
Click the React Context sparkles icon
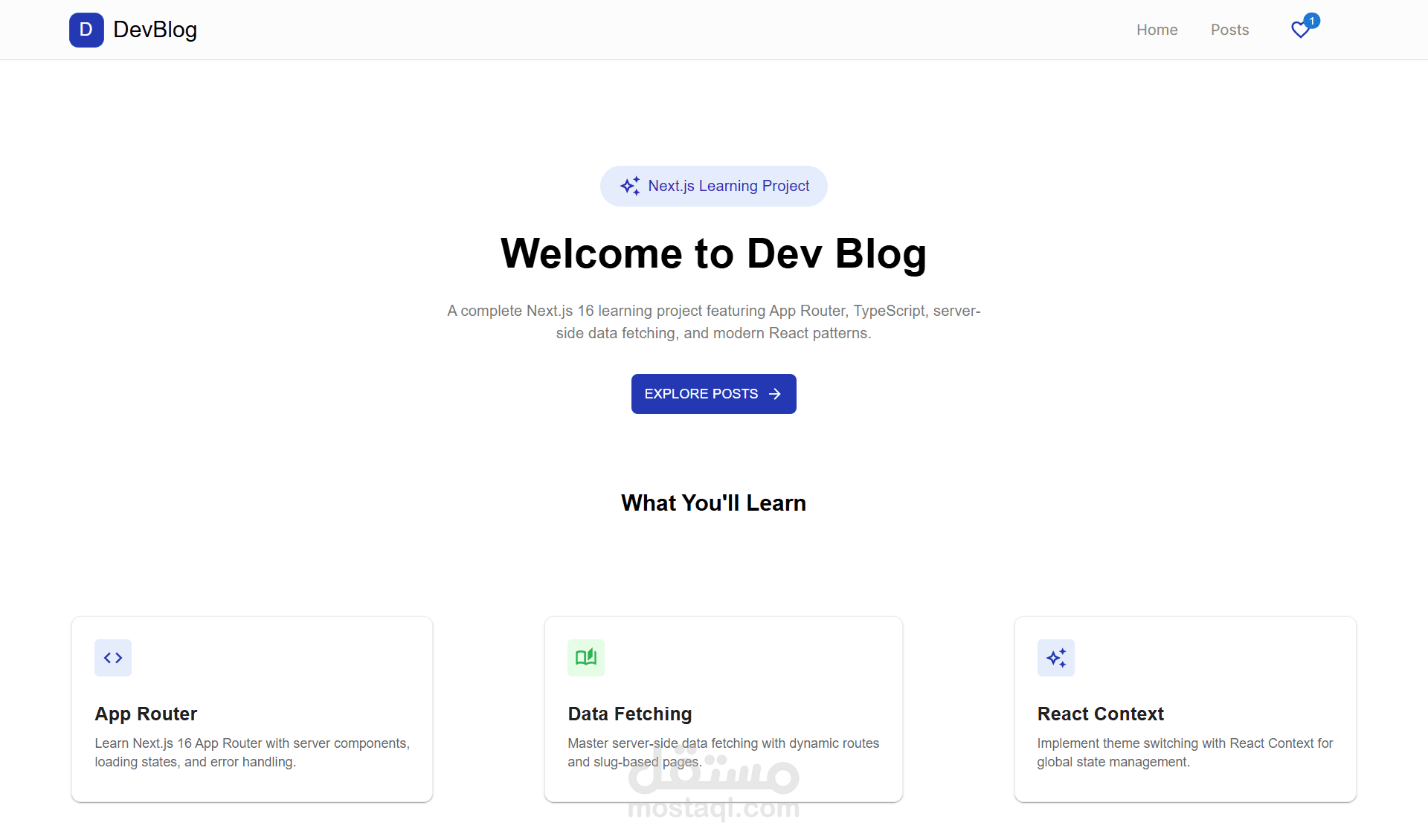pos(1056,658)
